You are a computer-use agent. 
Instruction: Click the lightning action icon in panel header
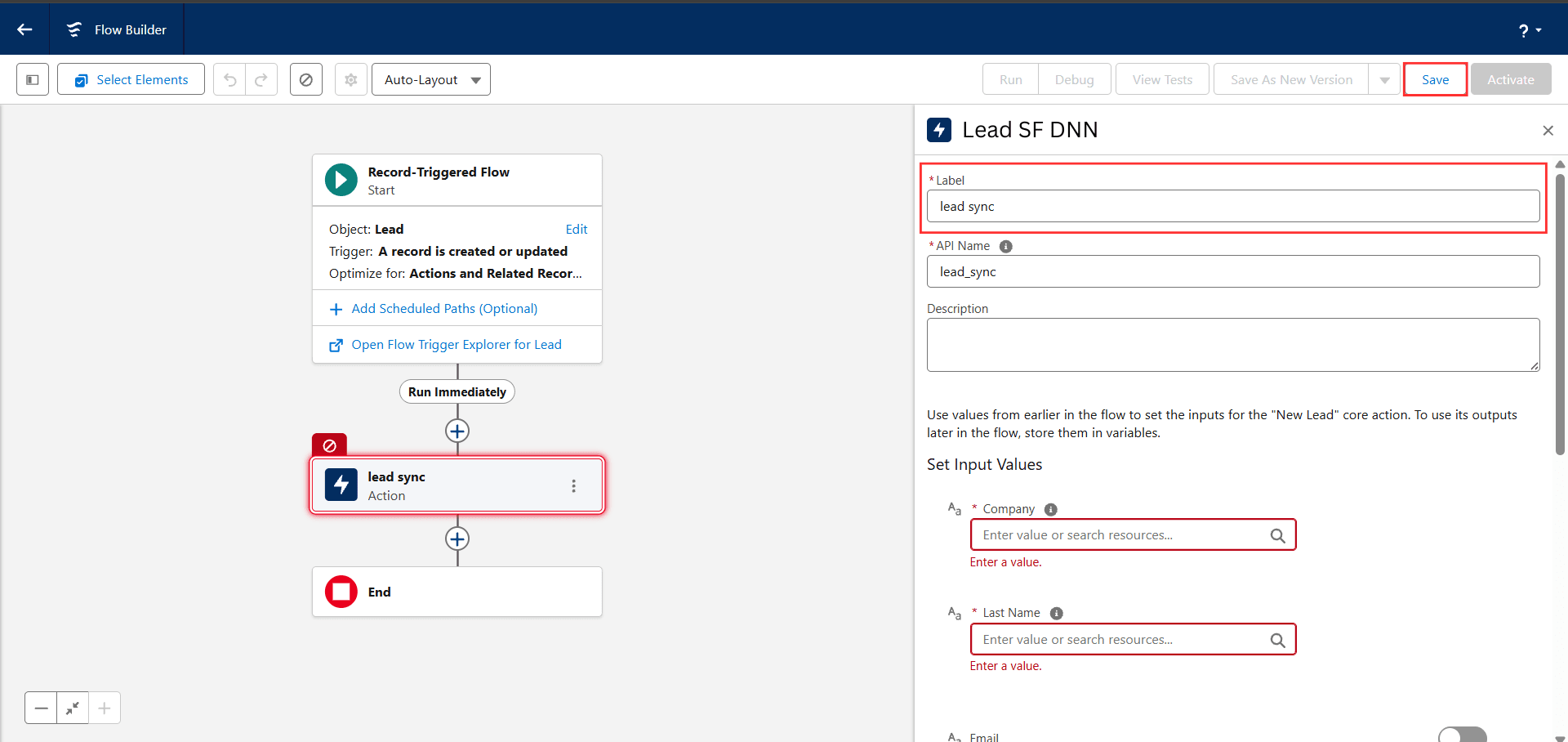coord(939,130)
